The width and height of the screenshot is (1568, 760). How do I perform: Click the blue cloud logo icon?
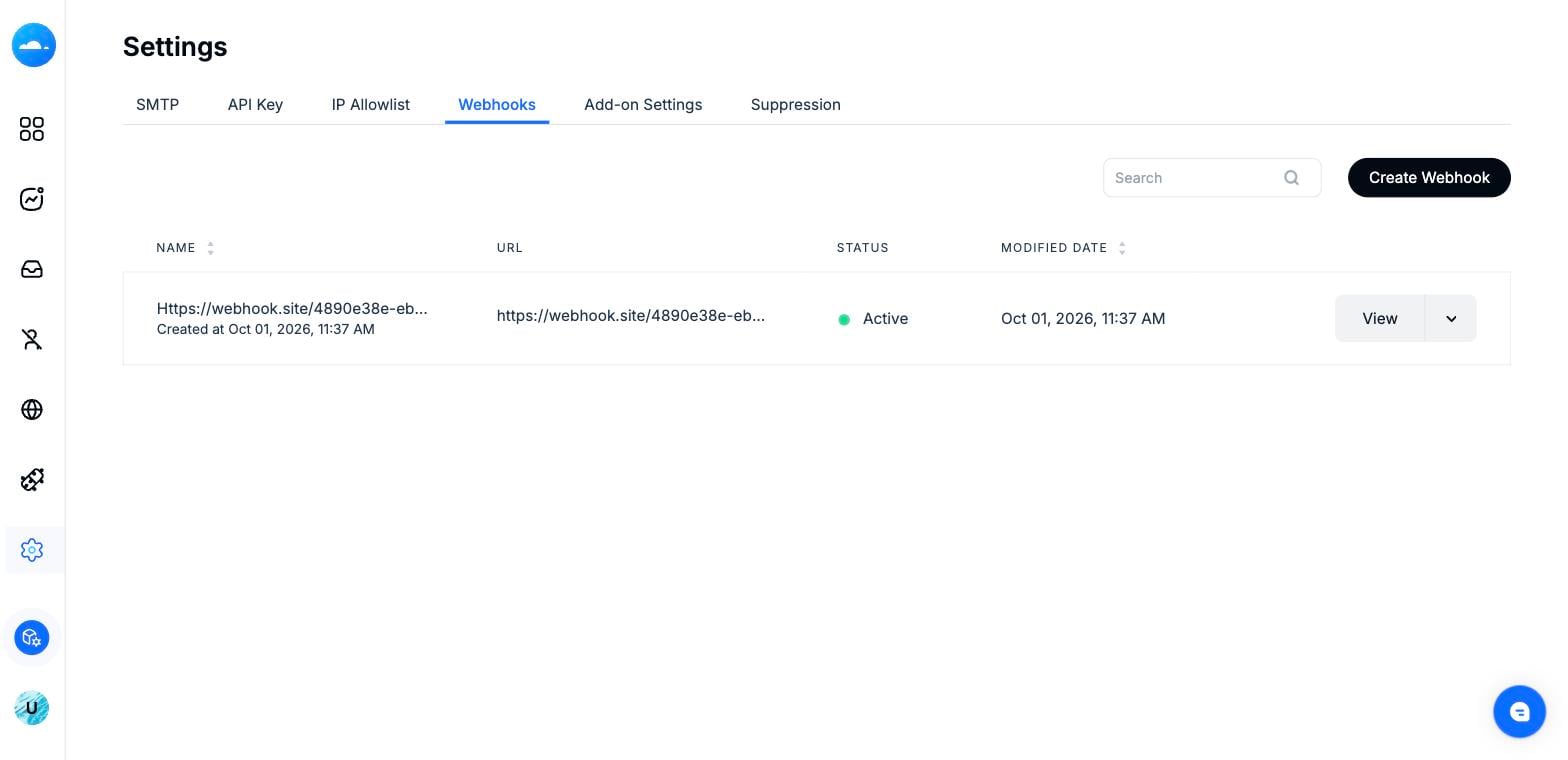click(33, 45)
